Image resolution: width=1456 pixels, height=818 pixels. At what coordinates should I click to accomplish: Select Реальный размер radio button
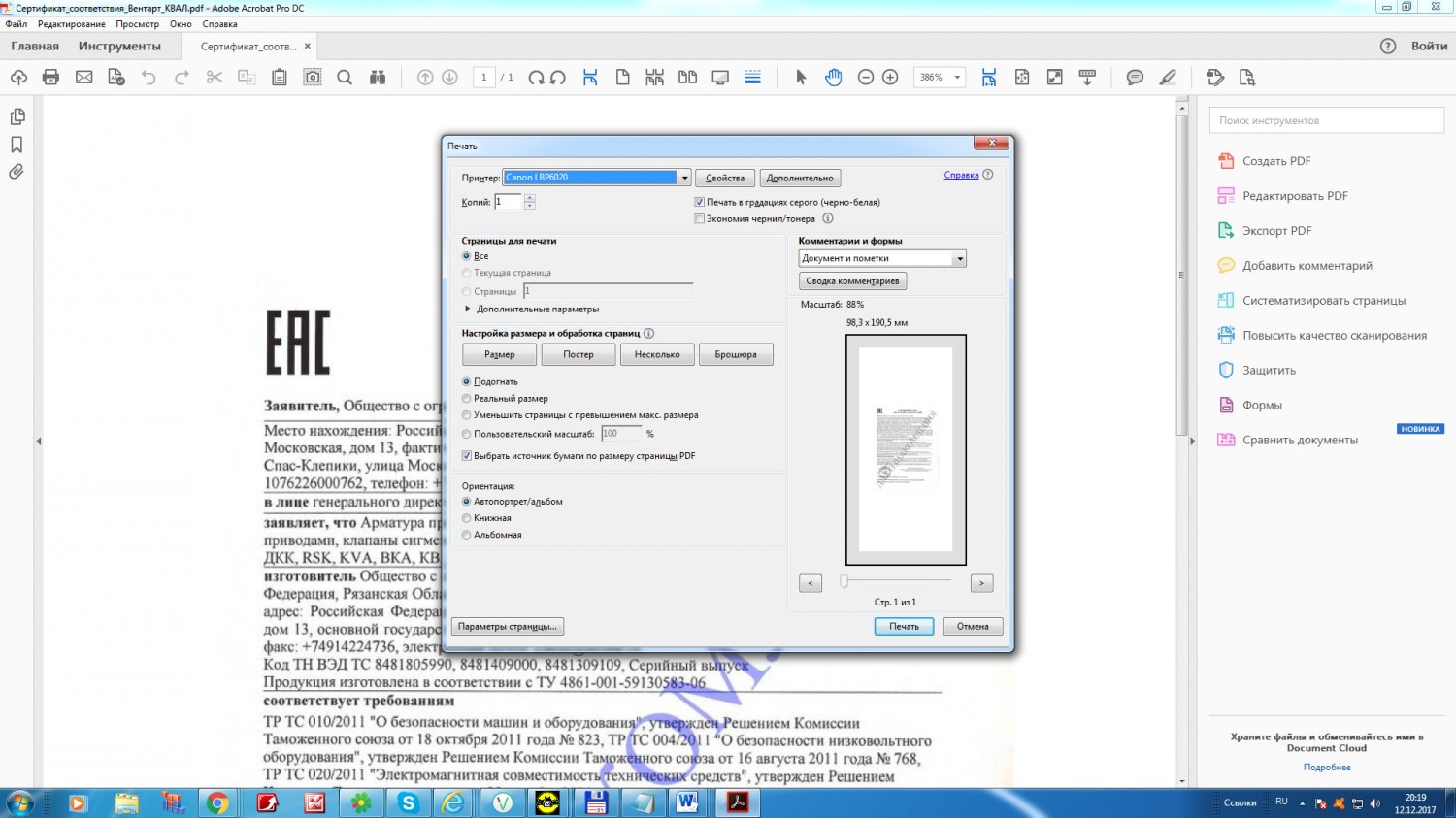(x=467, y=398)
